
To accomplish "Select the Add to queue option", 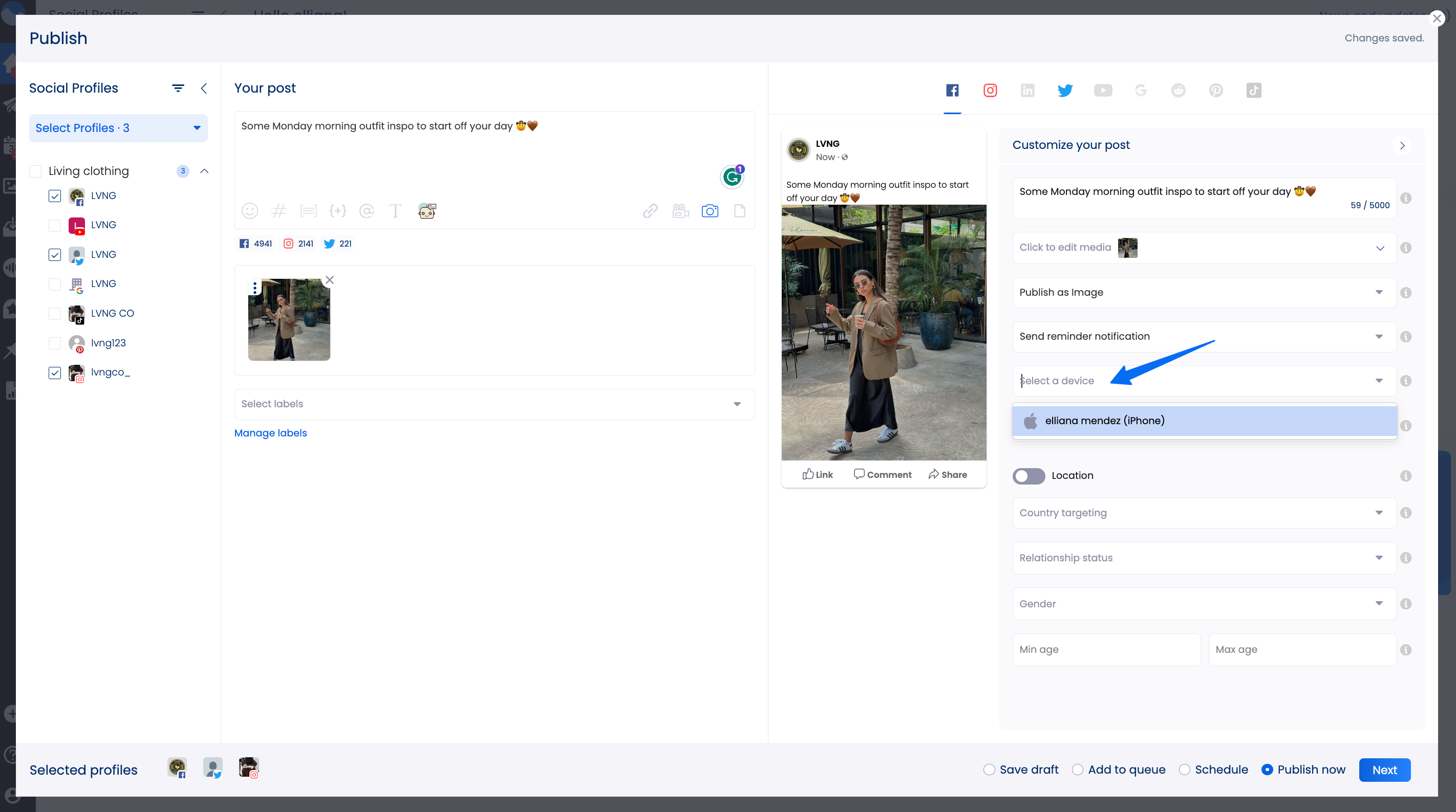I will coord(1077,770).
